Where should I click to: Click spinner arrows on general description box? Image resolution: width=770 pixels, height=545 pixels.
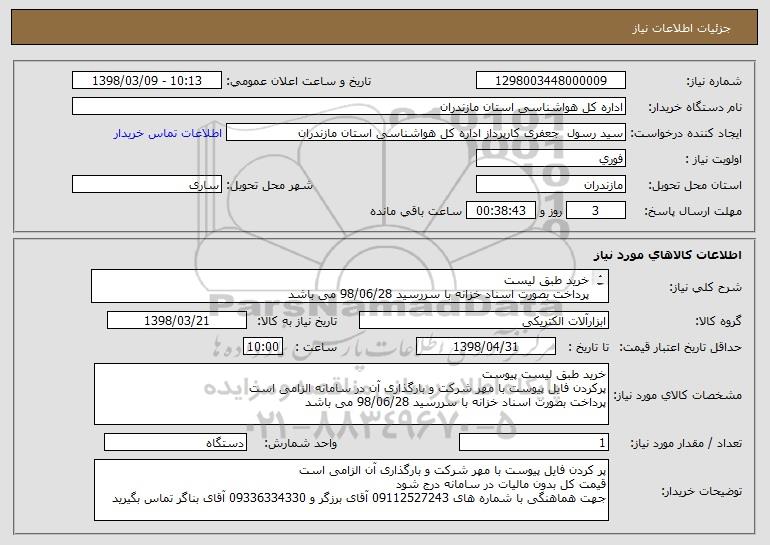(x=600, y=281)
